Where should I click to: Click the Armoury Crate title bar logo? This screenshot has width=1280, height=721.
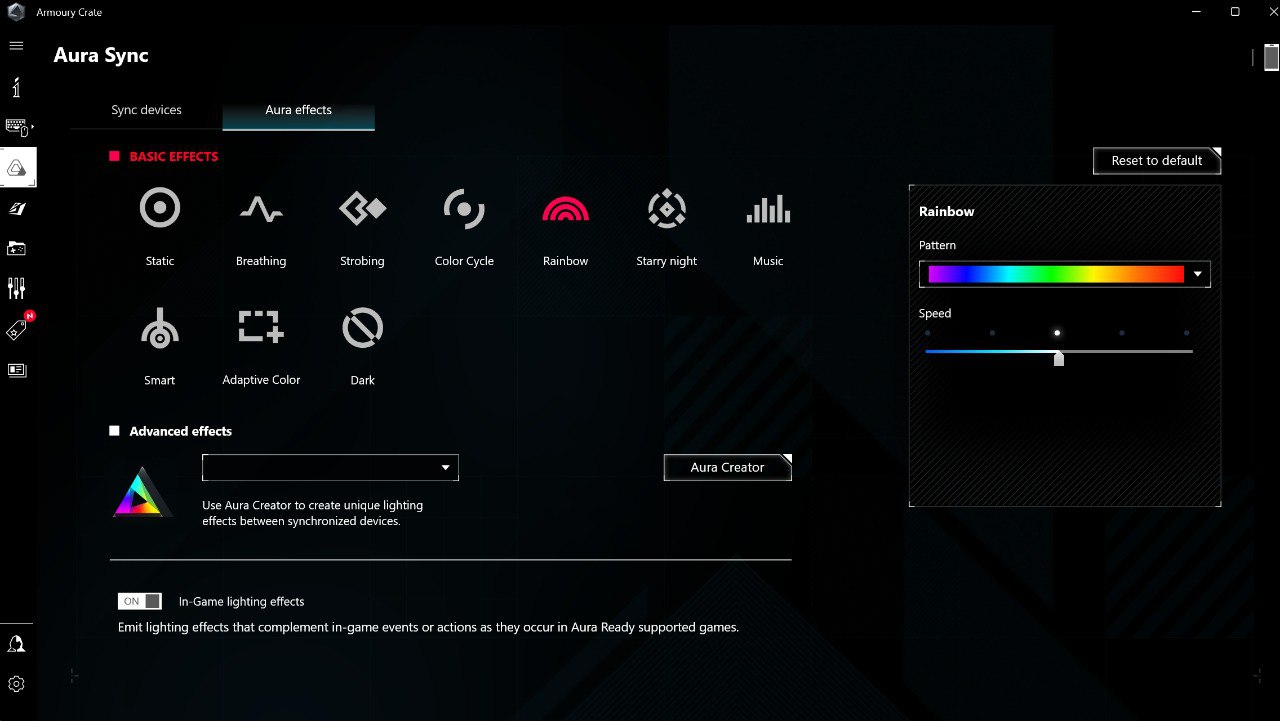16,12
